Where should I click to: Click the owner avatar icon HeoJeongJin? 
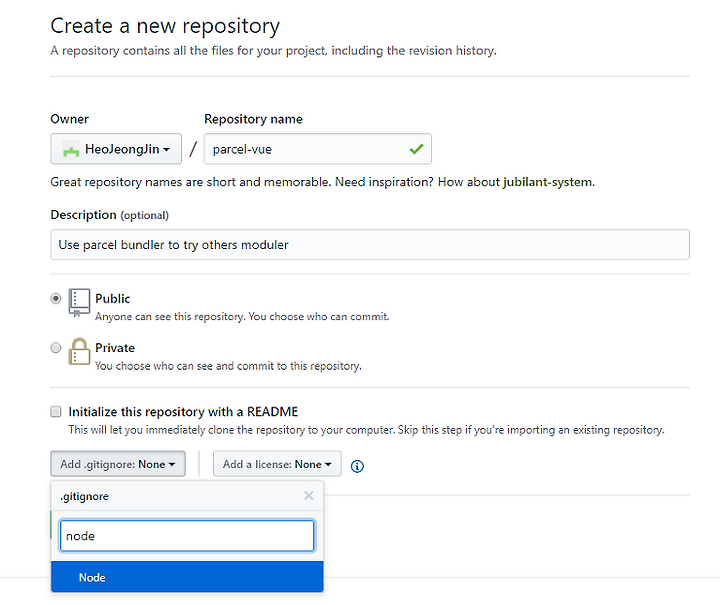(71, 149)
